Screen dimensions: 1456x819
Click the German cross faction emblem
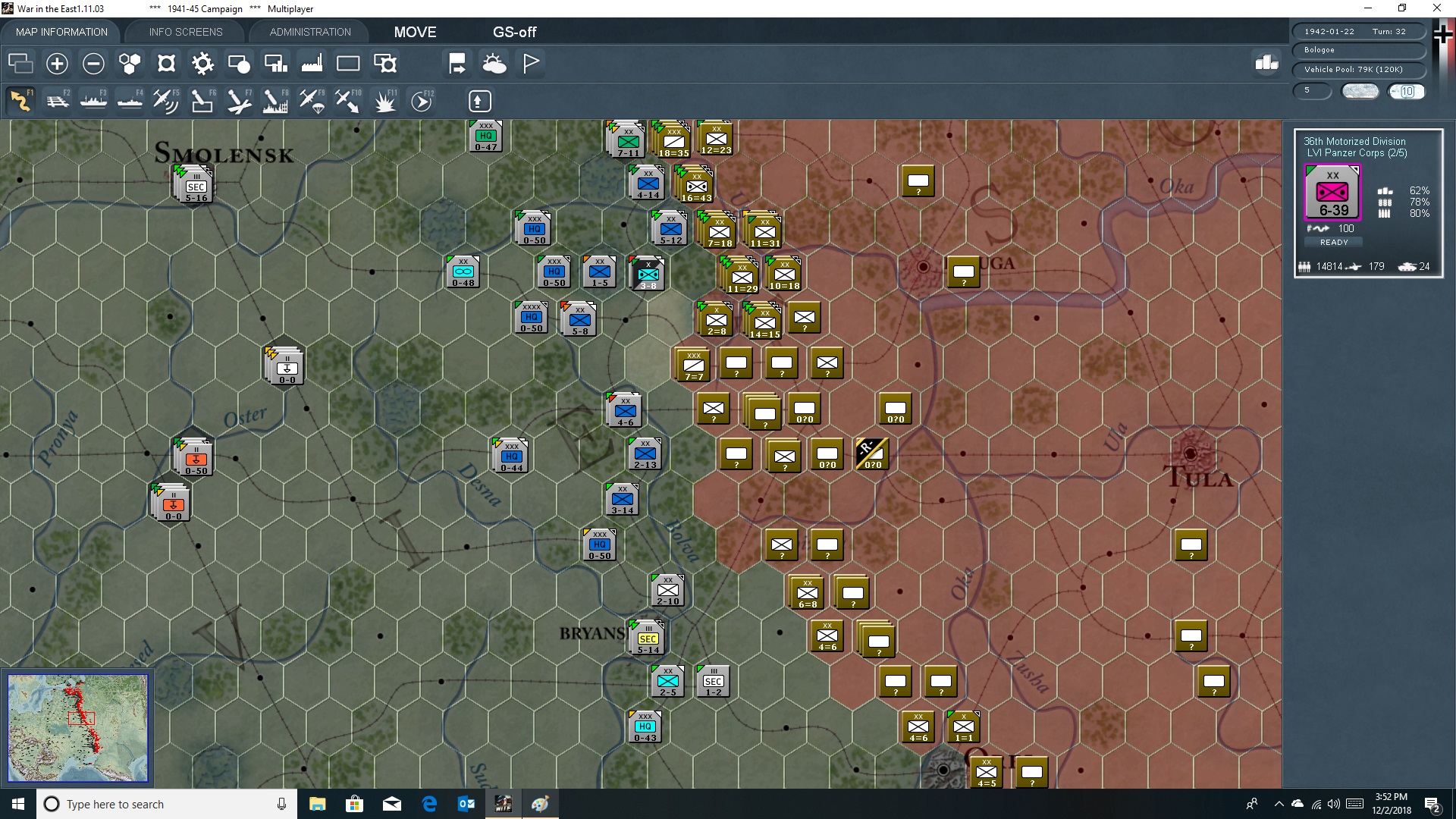(x=1443, y=35)
